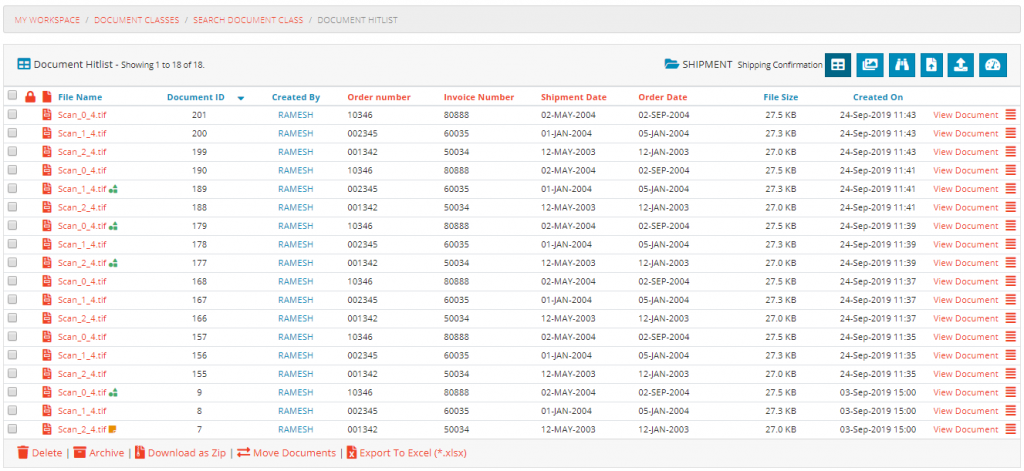
Task: Open row menu for document ID 201
Action: click(1010, 115)
